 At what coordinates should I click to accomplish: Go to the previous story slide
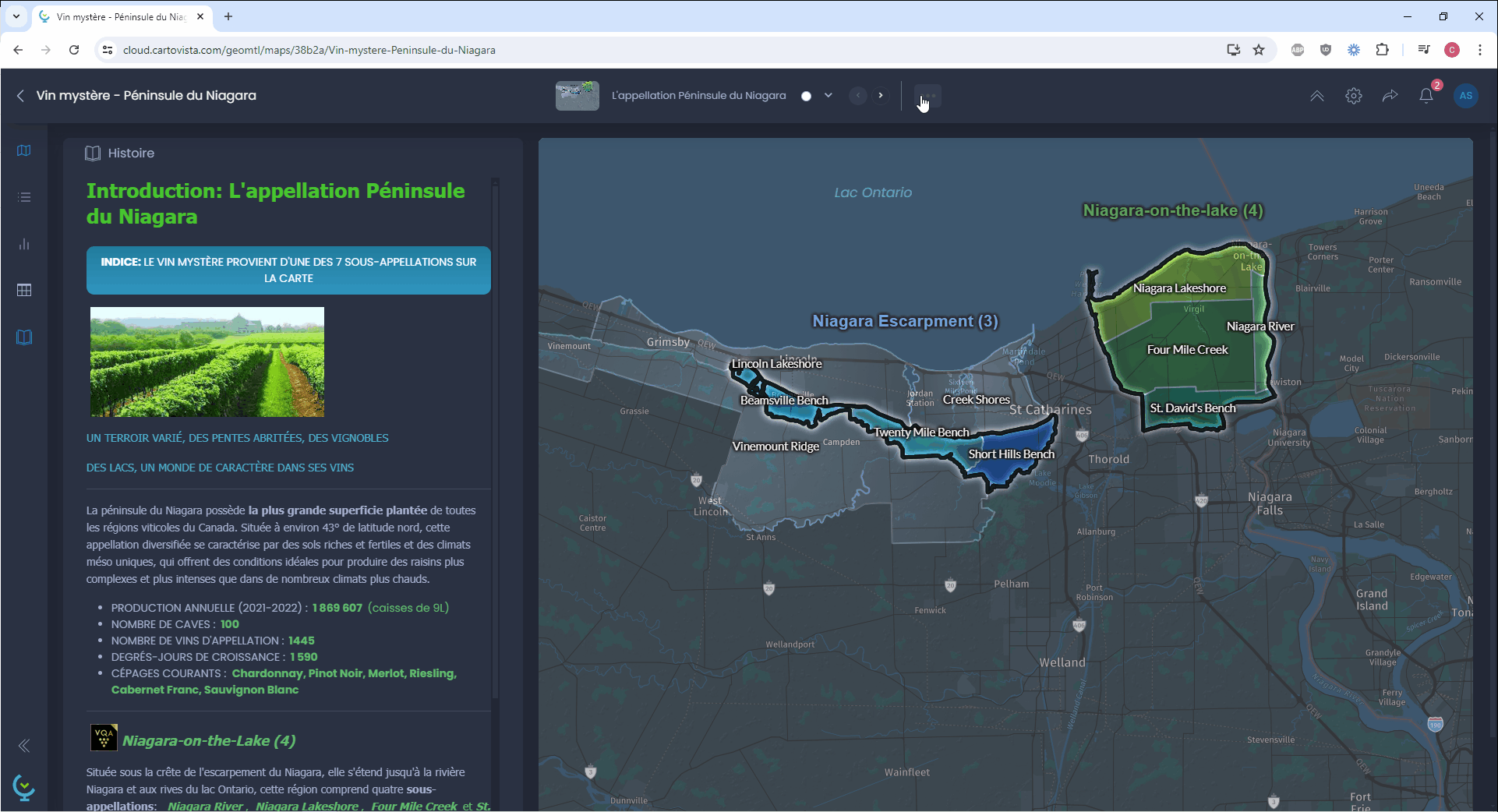[857, 96]
